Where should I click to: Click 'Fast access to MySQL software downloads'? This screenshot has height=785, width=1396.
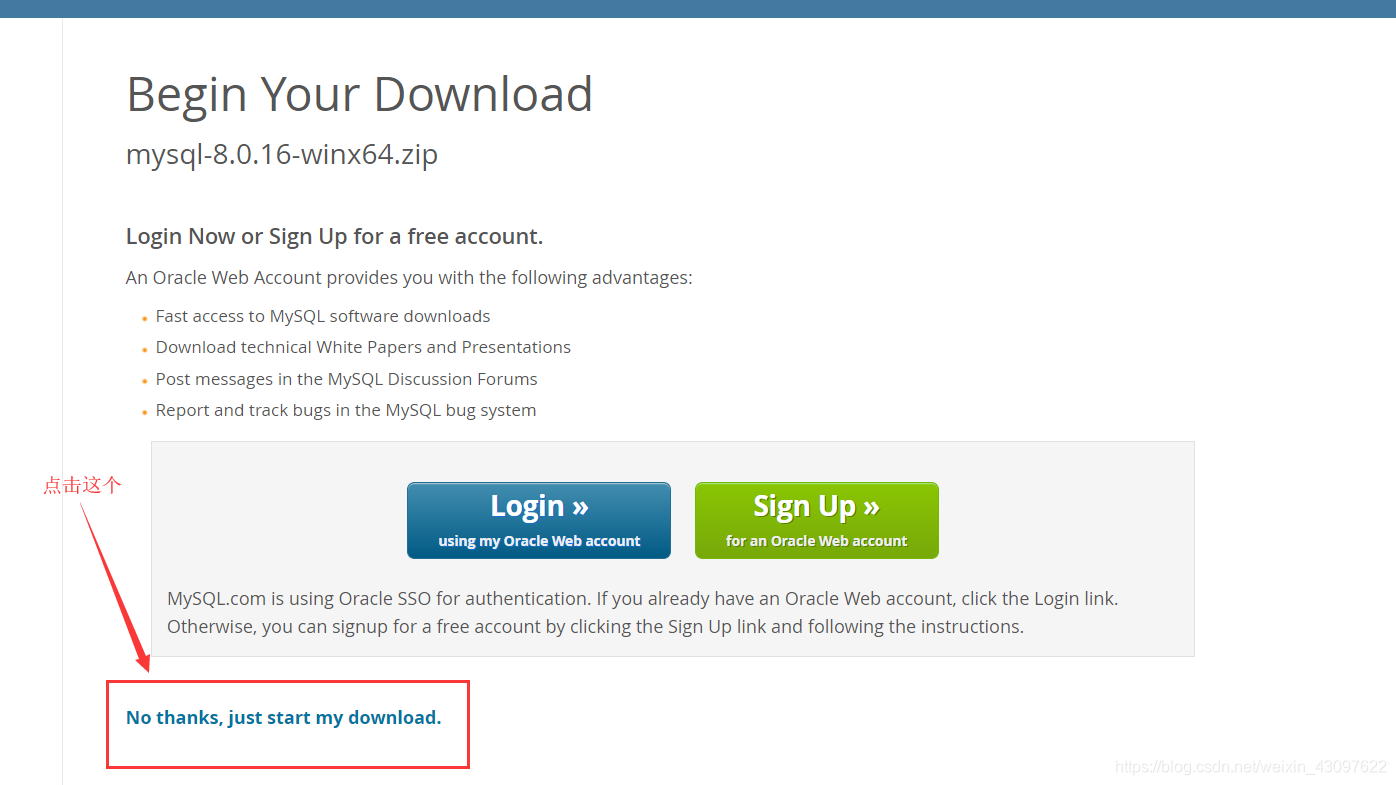click(x=323, y=316)
